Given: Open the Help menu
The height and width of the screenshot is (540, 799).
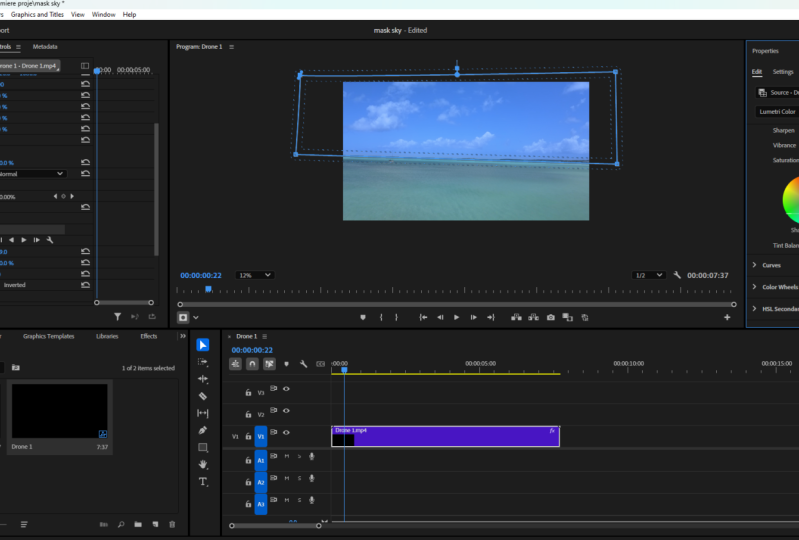Looking at the screenshot, I should (129, 14).
